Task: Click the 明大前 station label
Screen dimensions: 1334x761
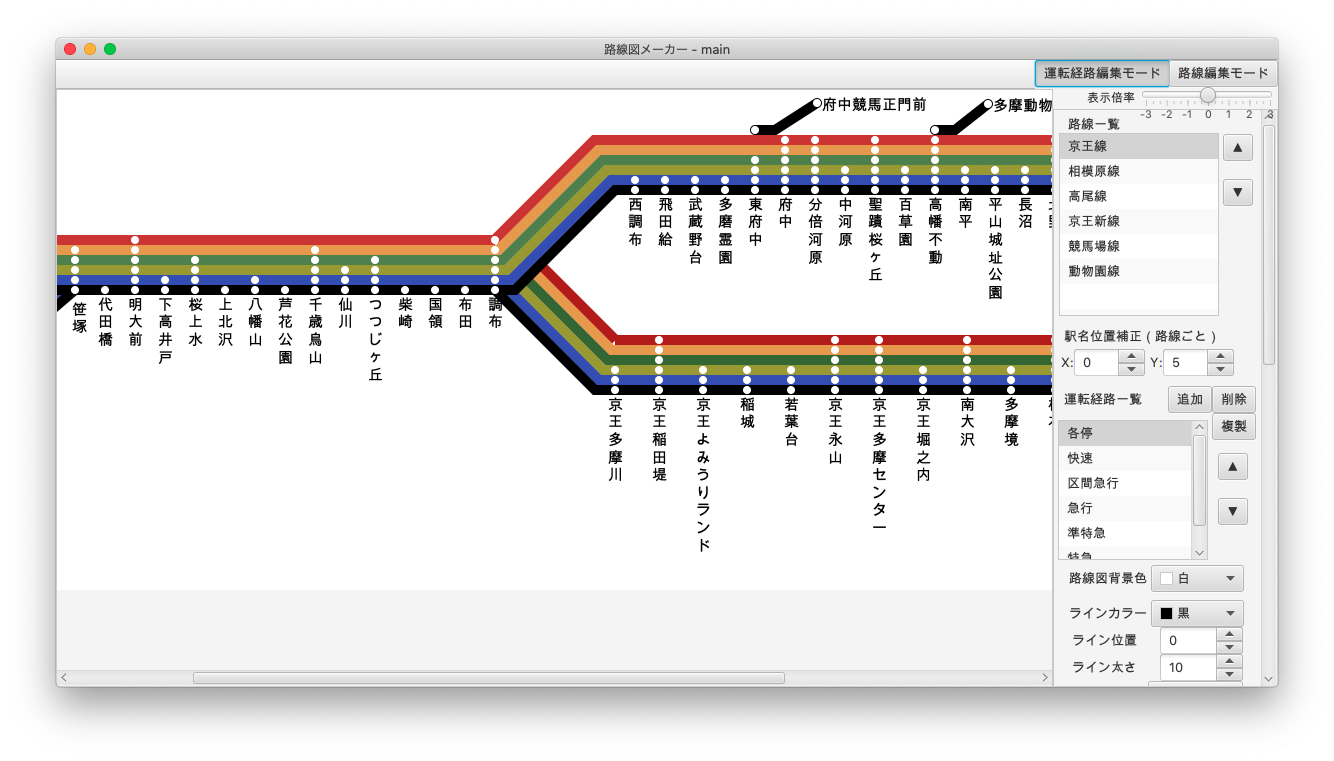Action: (135, 322)
